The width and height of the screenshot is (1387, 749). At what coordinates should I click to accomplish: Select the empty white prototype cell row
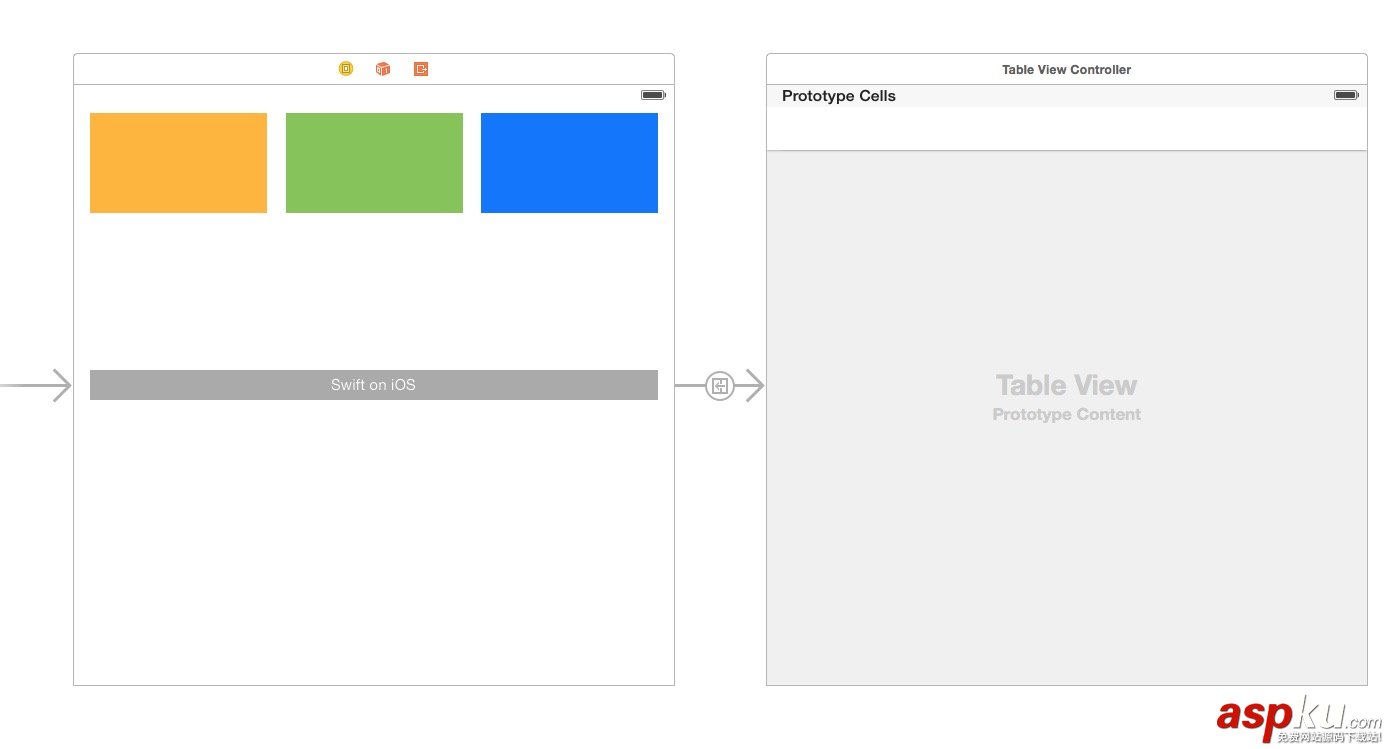1066,129
